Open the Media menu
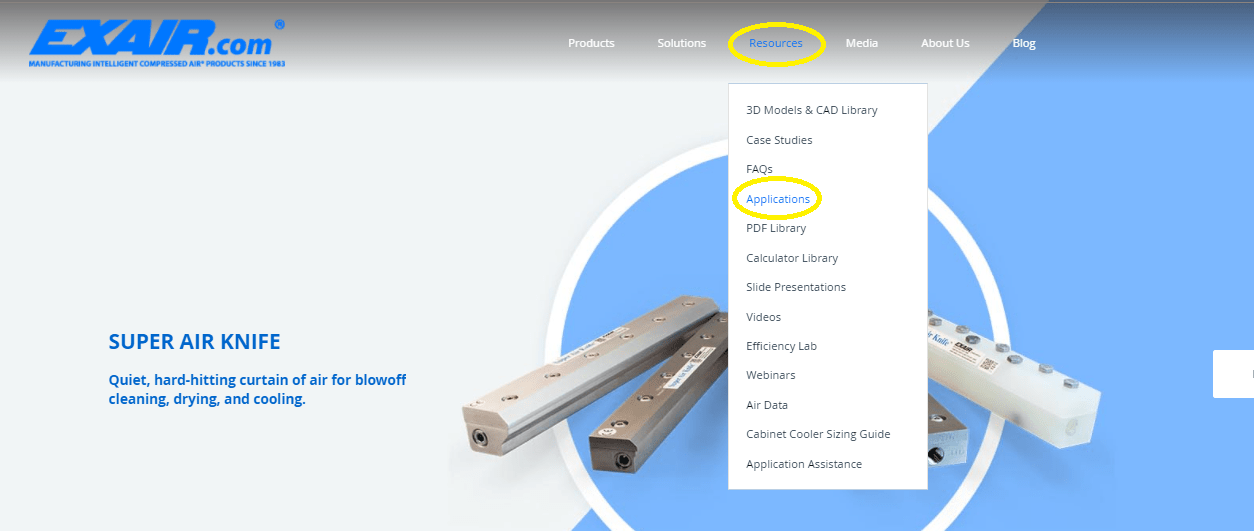1256x532 pixels. [861, 43]
